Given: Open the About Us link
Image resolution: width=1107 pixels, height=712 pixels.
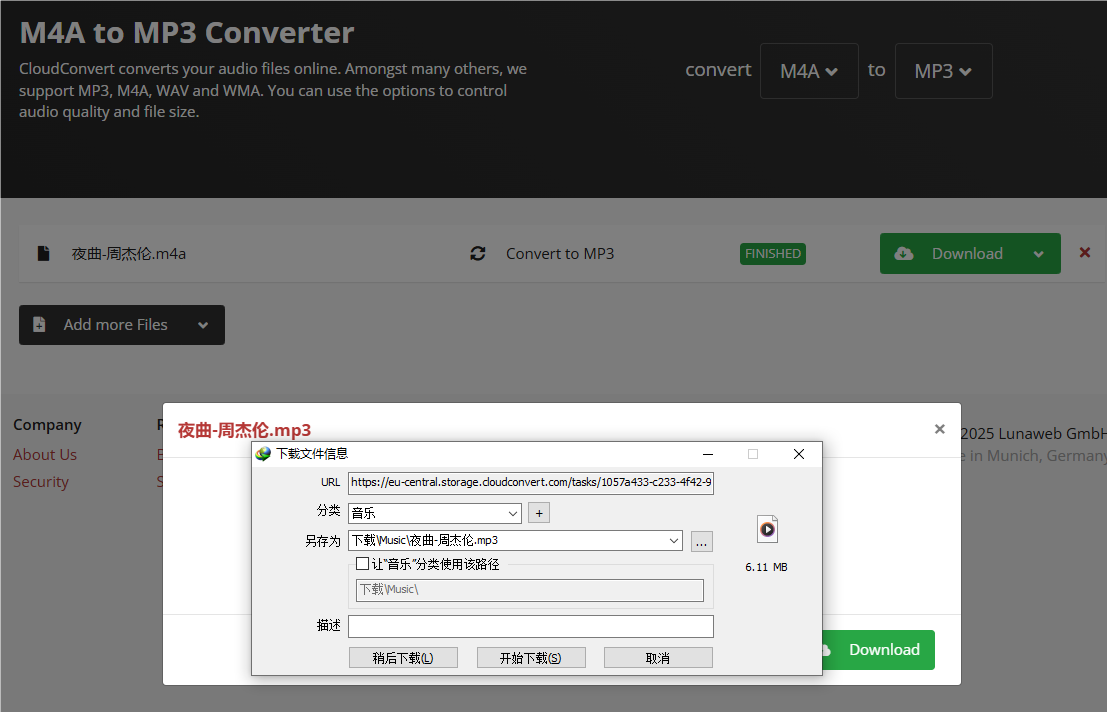Looking at the screenshot, I should 45,454.
